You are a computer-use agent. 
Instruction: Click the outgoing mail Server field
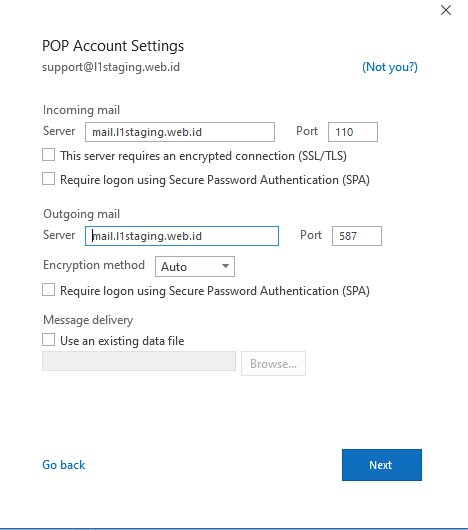182,236
